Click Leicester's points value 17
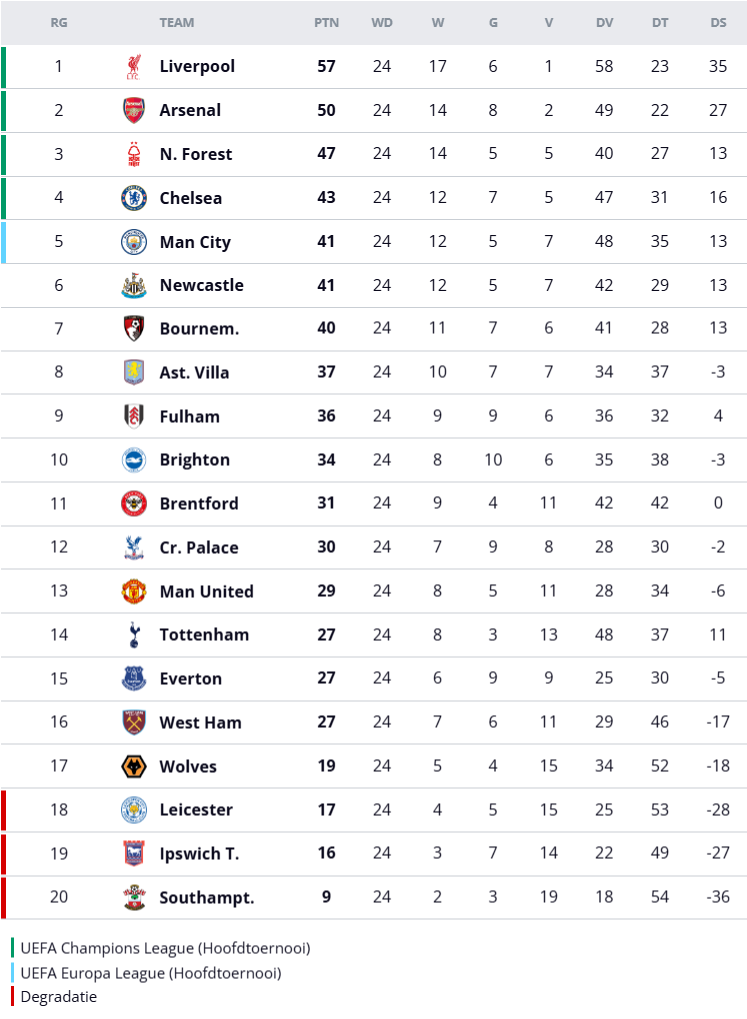This screenshot has height=1019, width=747. [x=326, y=810]
